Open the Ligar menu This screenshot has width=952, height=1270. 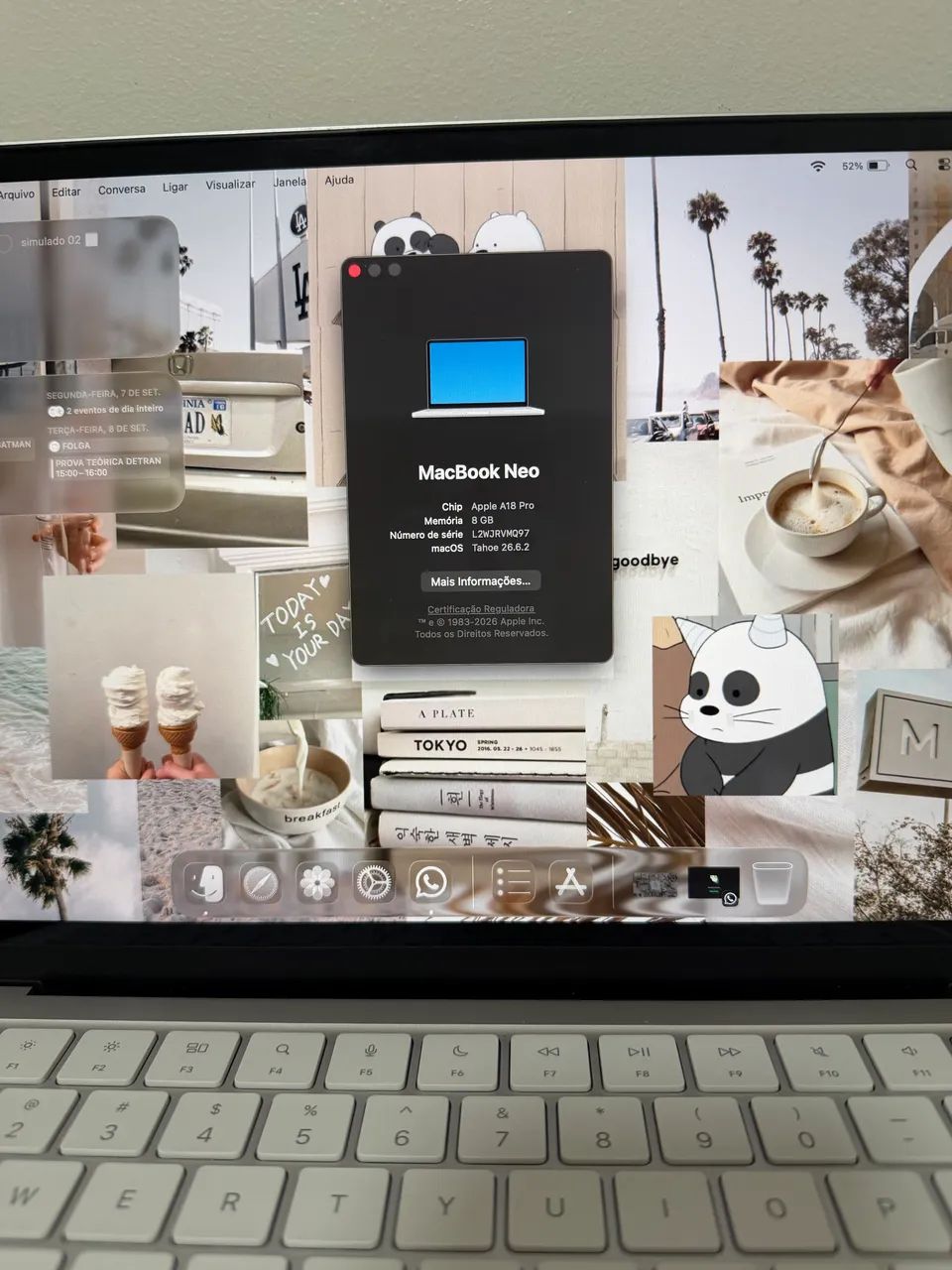coord(176,187)
